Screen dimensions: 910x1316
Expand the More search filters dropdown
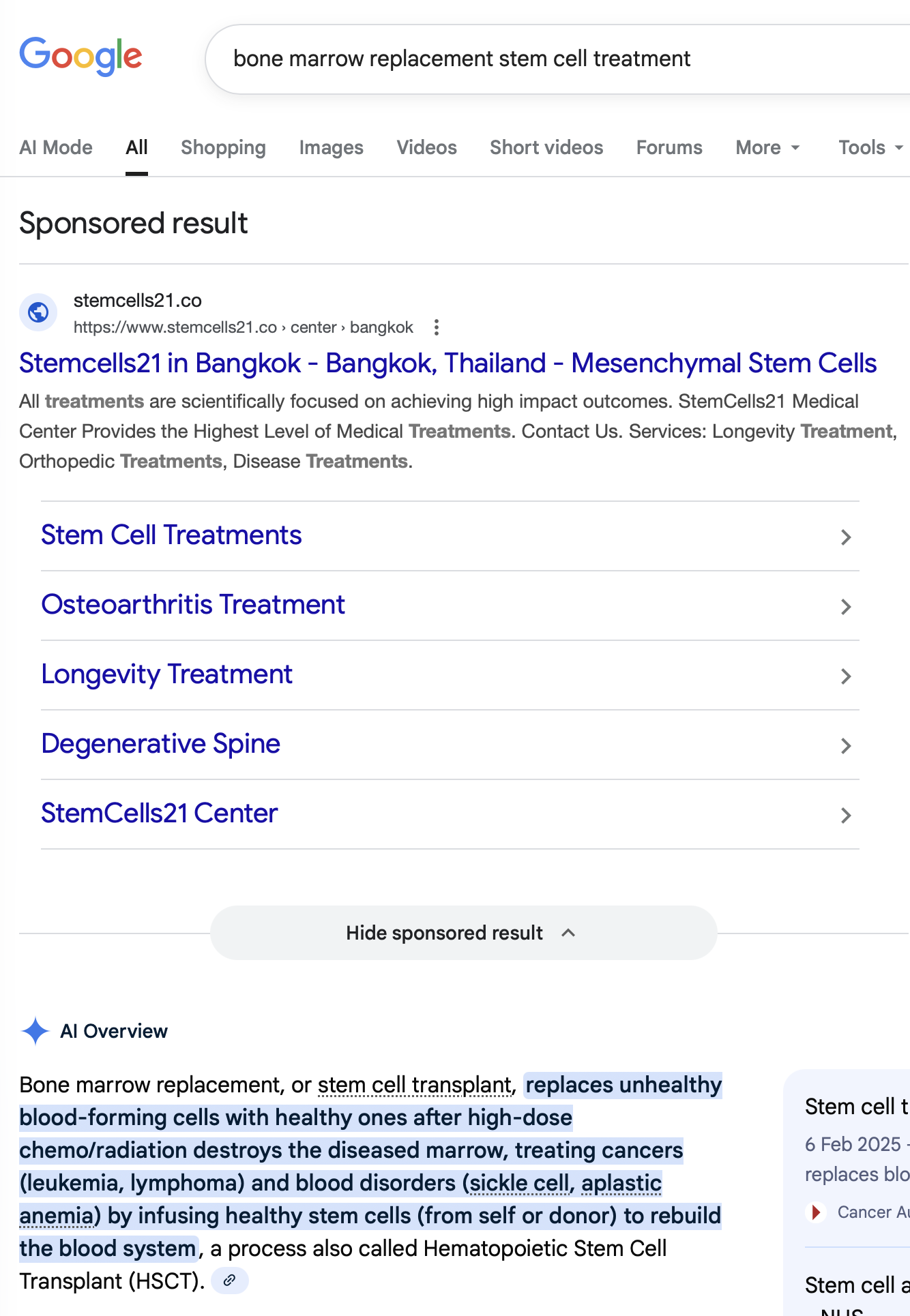pyautogui.click(x=767, y=148)
